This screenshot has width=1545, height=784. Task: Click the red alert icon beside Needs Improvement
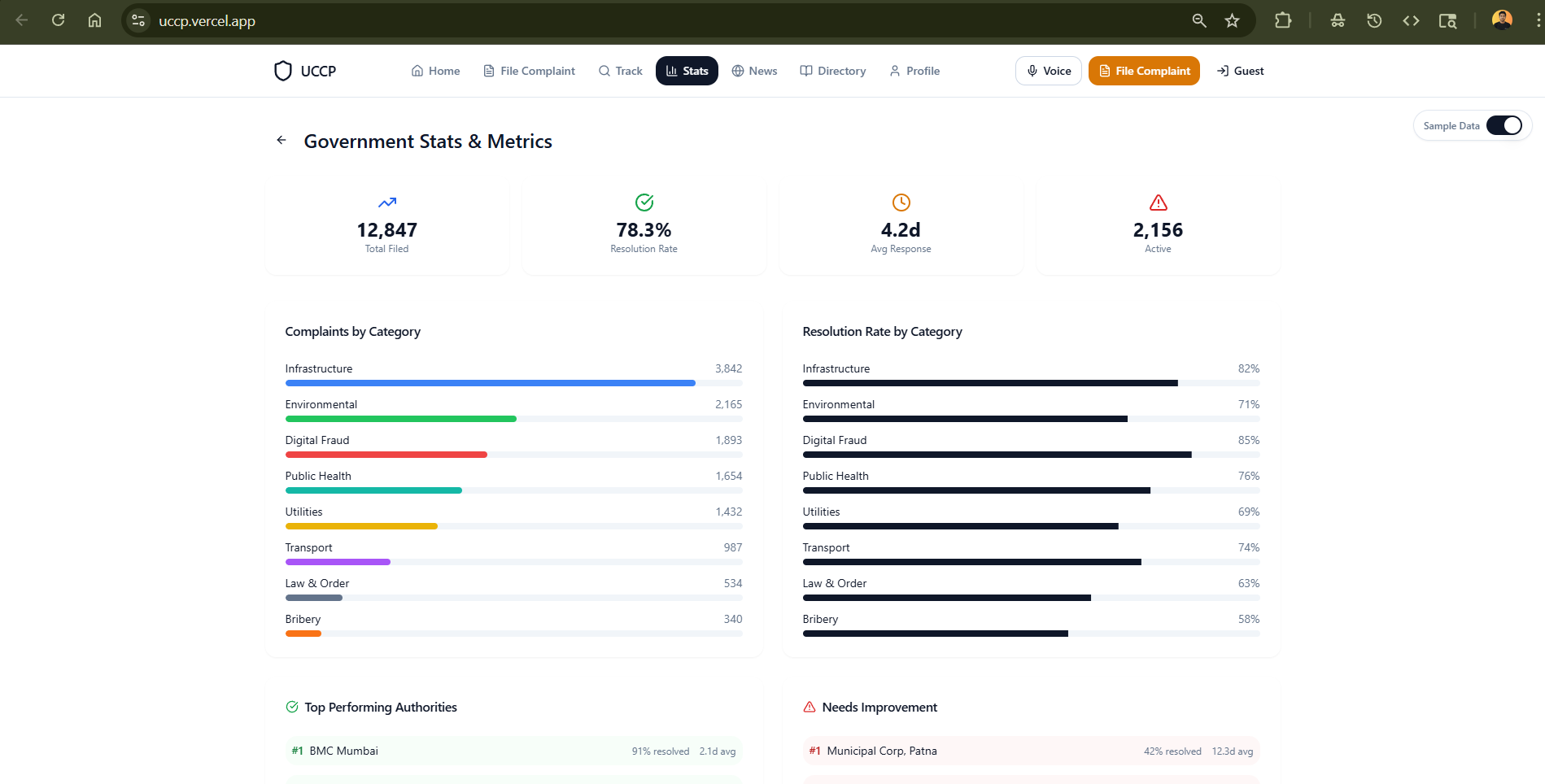(x=810, y=707)
